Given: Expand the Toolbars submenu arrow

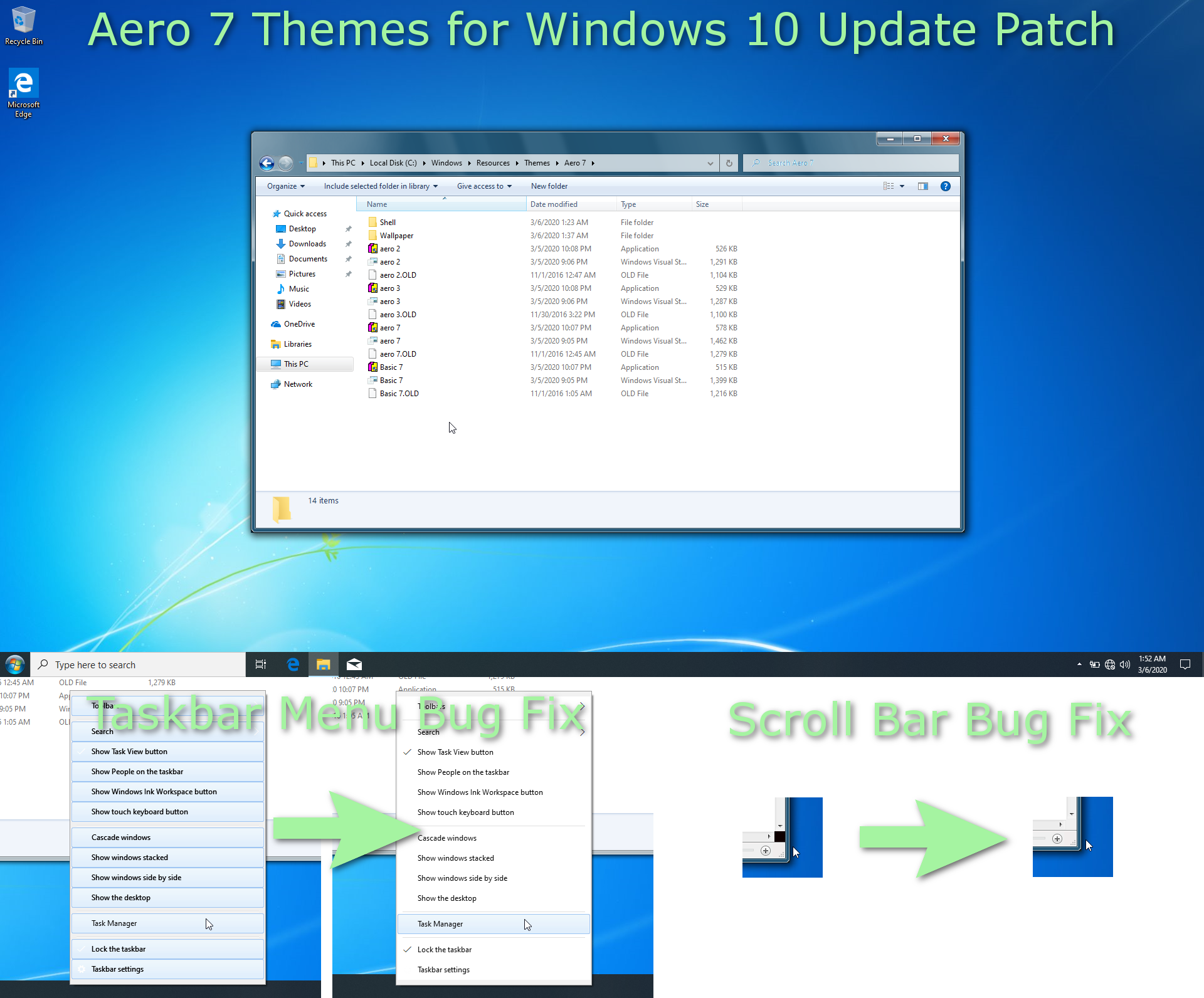Looking at the screenshot, I should pos(582,706).
